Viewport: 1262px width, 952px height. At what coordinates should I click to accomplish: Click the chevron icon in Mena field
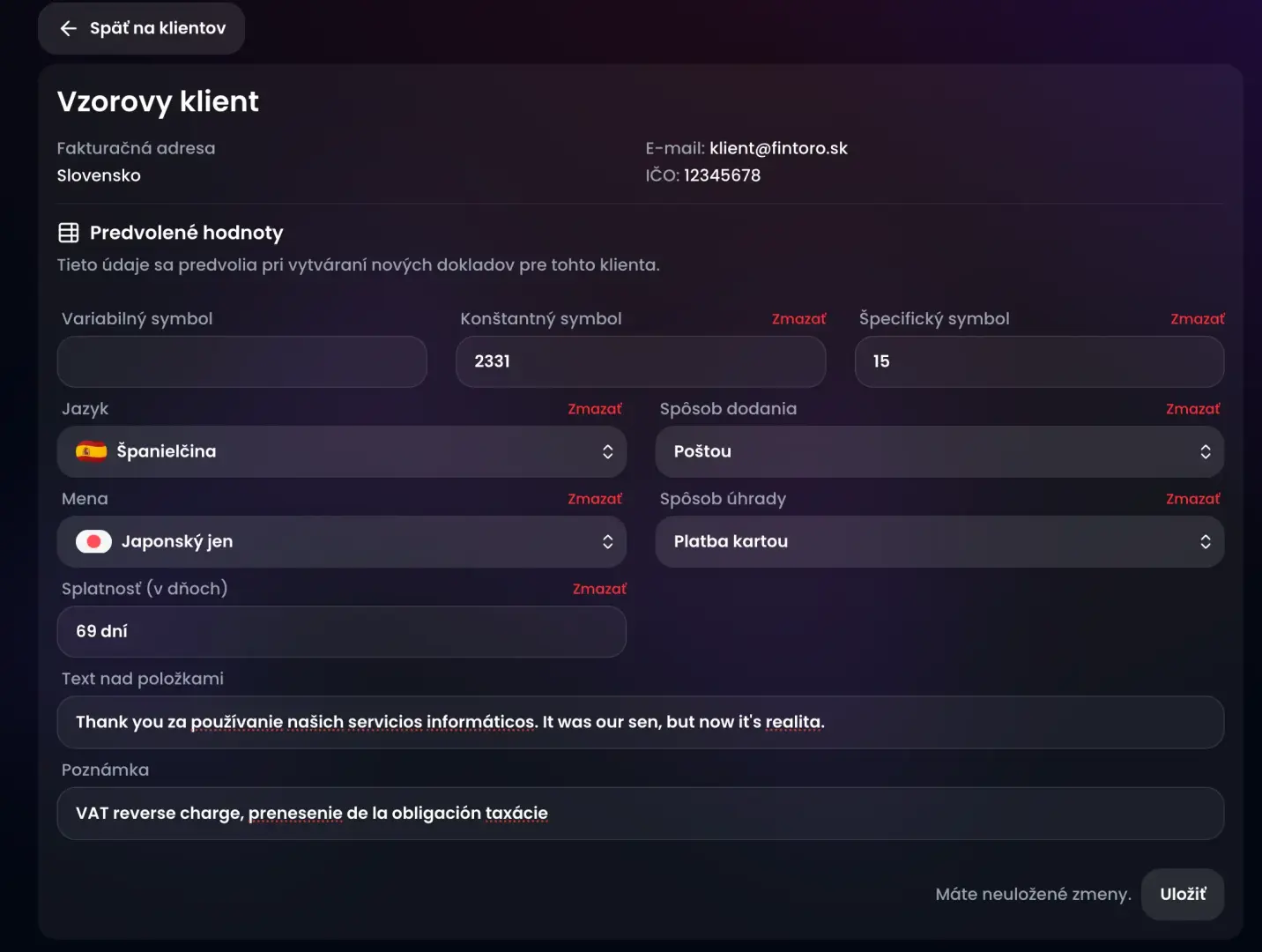coord(607,541)
